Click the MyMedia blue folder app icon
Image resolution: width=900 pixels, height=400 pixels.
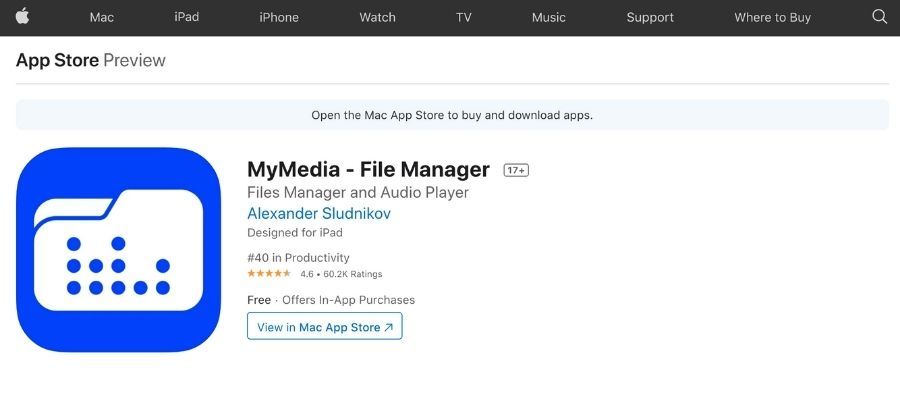[118, 250]
